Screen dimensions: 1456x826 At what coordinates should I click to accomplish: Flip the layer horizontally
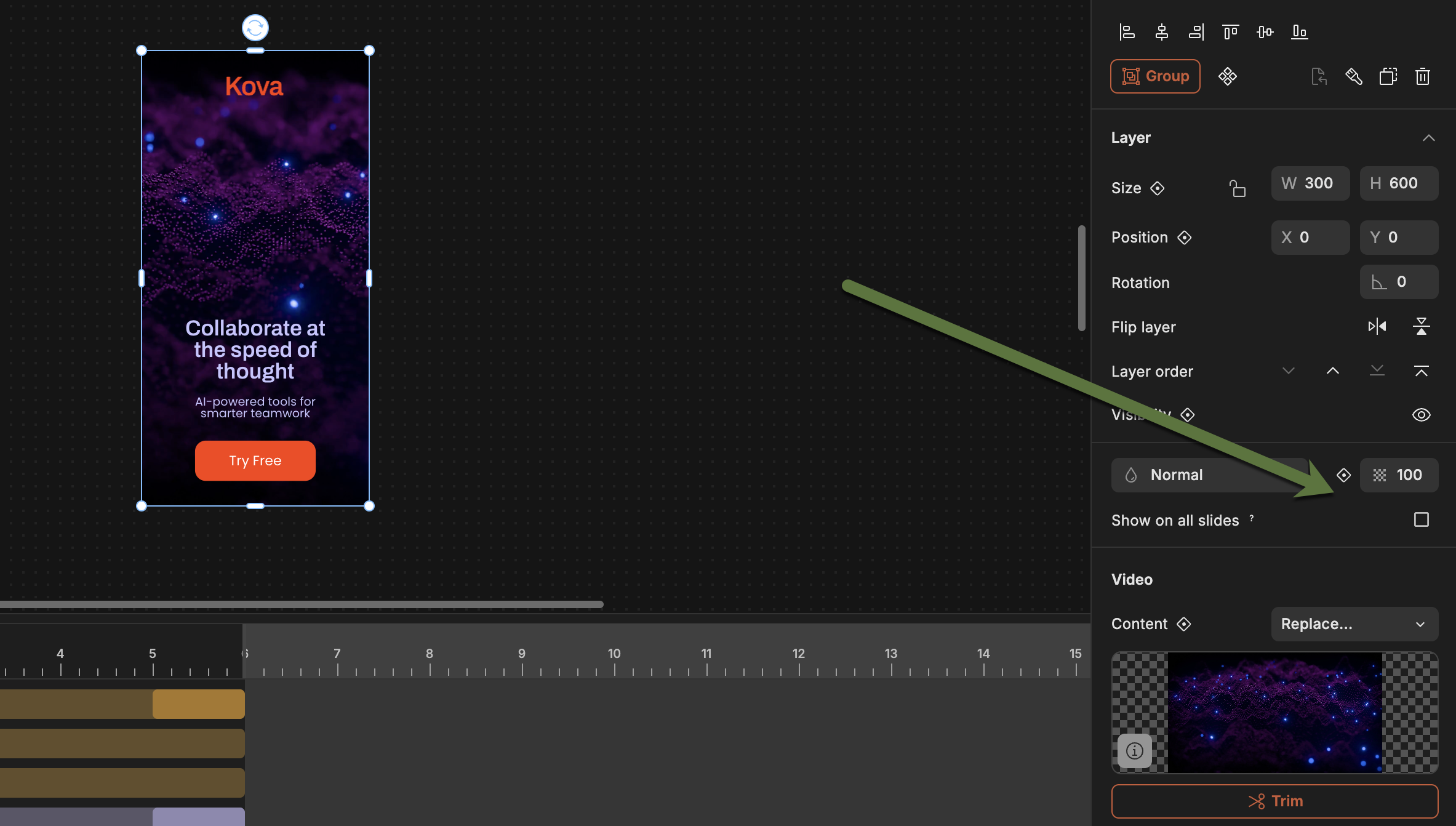1377,326
